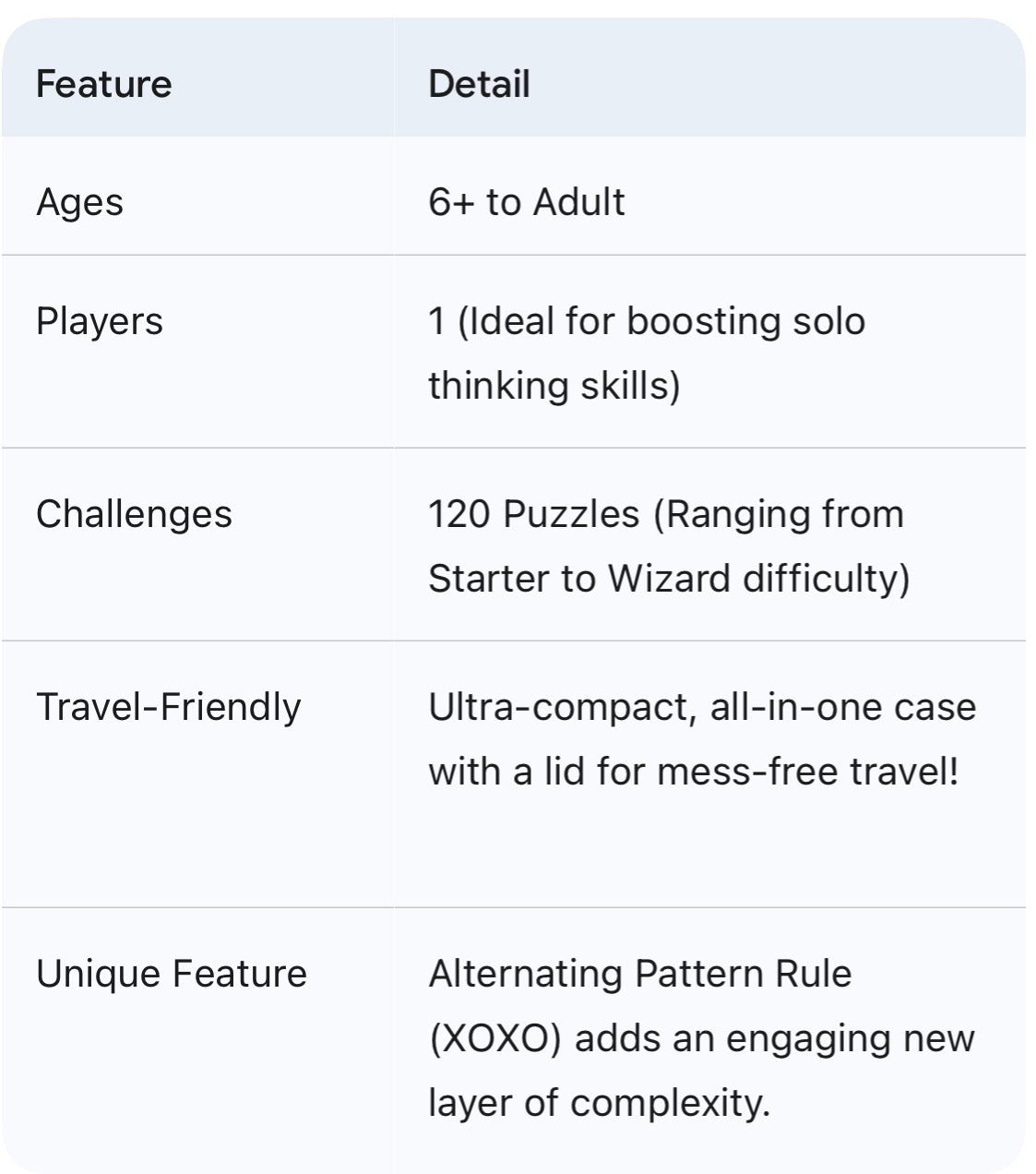
Task: Click the "Alternating Pattern Rule" text
Action: [x=639, y=974]
